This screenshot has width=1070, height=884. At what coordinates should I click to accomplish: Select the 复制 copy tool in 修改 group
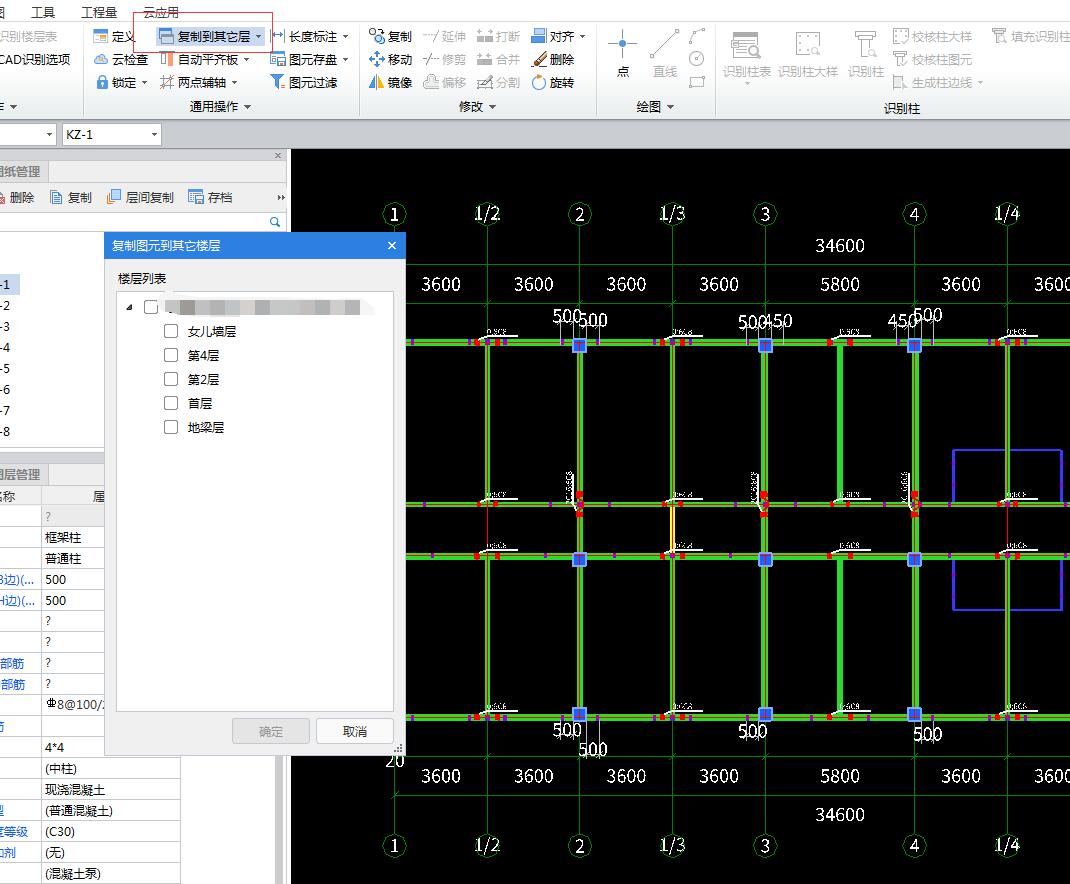point(390,36)
